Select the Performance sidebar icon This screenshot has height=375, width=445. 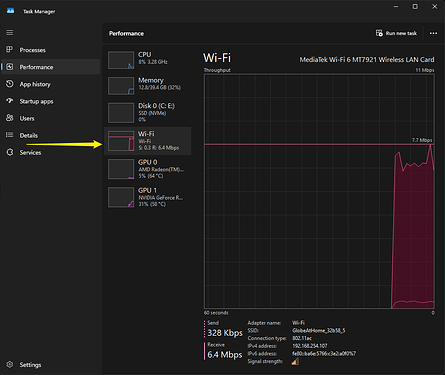point(10,67)
